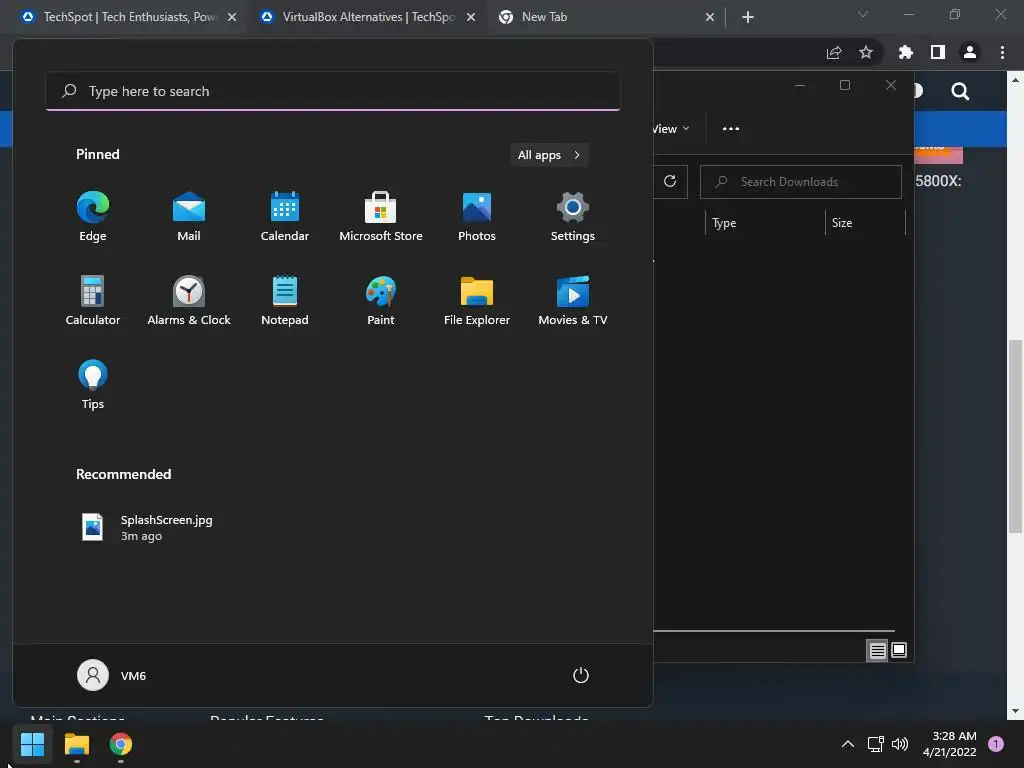Launch Movies & TV

573,300
